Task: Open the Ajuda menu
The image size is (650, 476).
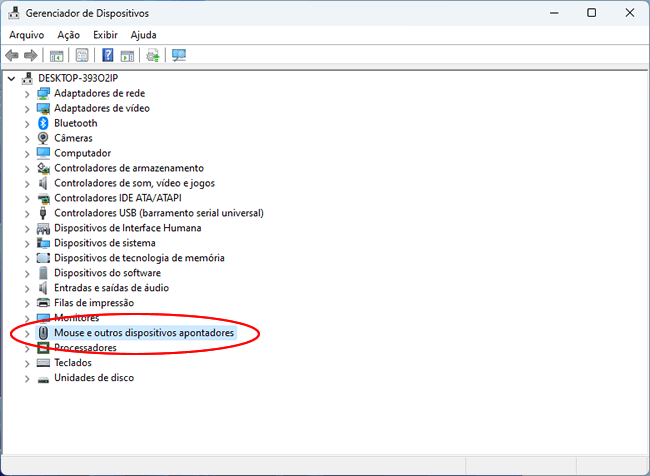Action: 143,35
